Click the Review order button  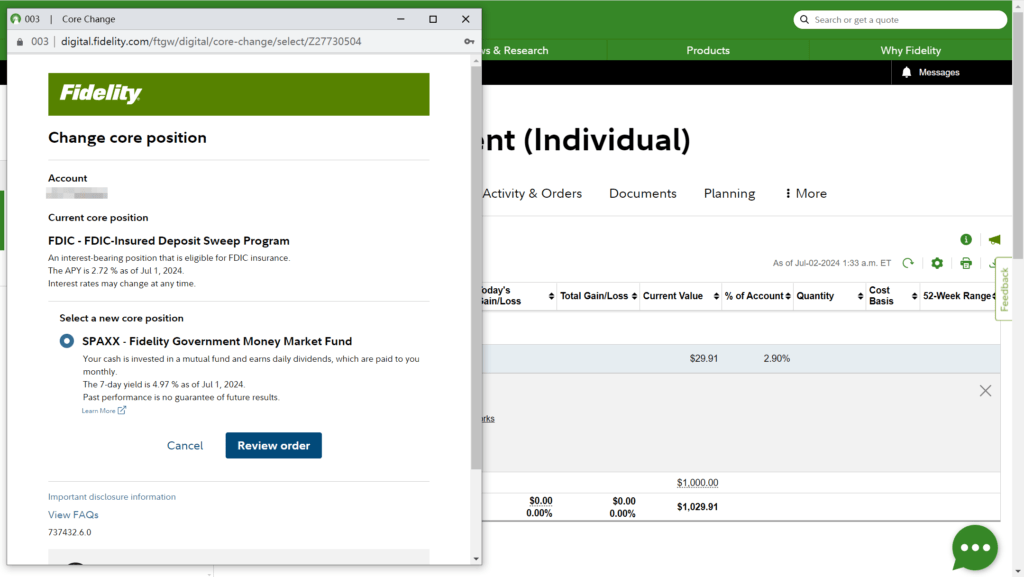pos(274,445)
